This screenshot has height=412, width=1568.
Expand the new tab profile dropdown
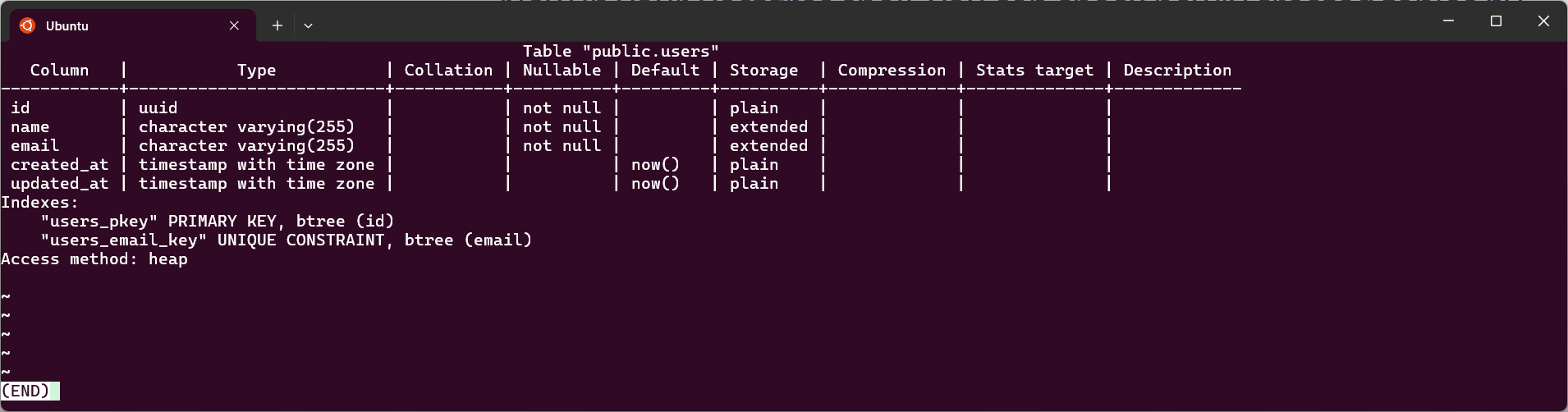click(308, 25)
